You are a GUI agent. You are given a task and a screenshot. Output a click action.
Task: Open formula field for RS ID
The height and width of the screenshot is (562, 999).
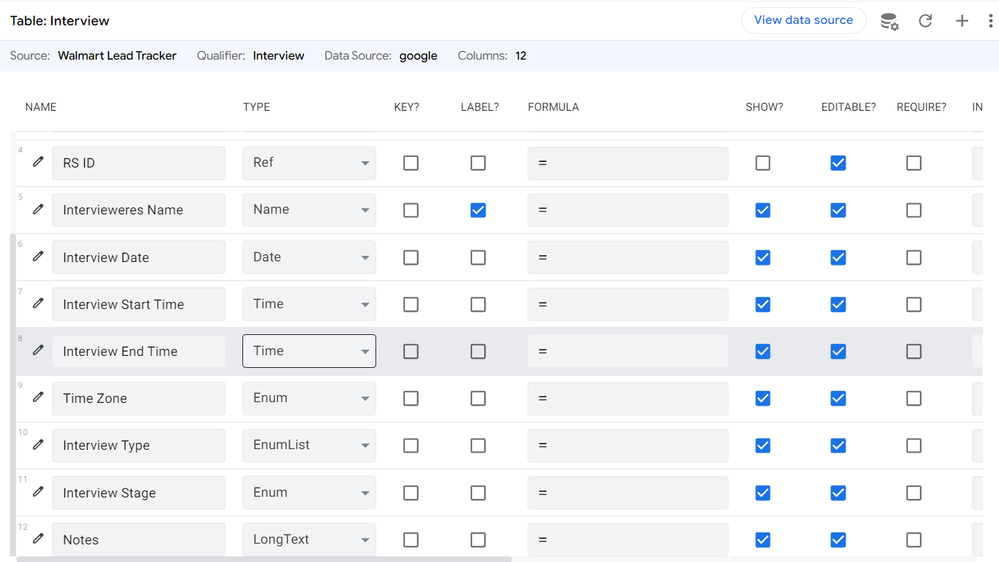point(628,163)
